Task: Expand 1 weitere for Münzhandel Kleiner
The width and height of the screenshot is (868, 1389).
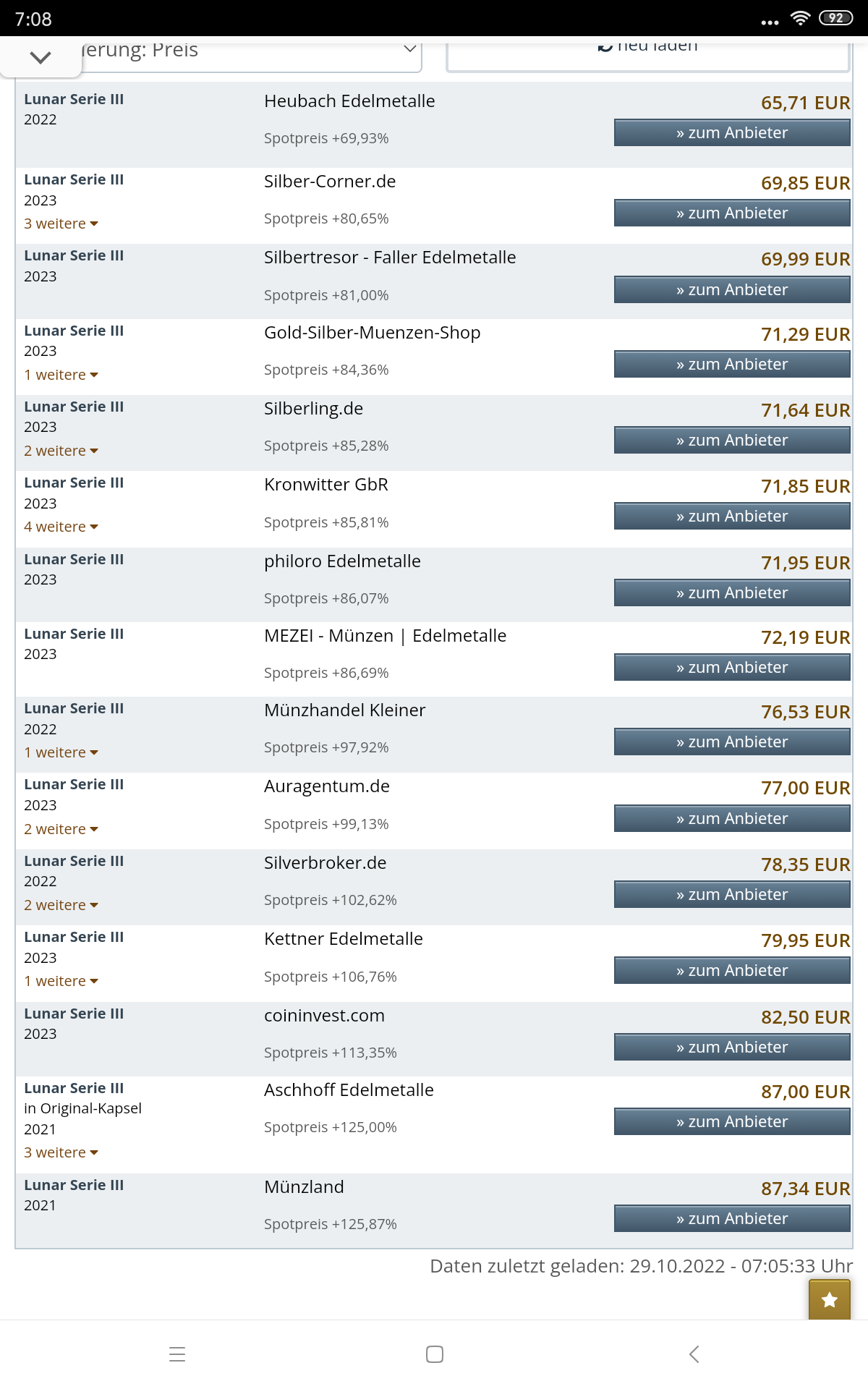Action: (61, 752)
